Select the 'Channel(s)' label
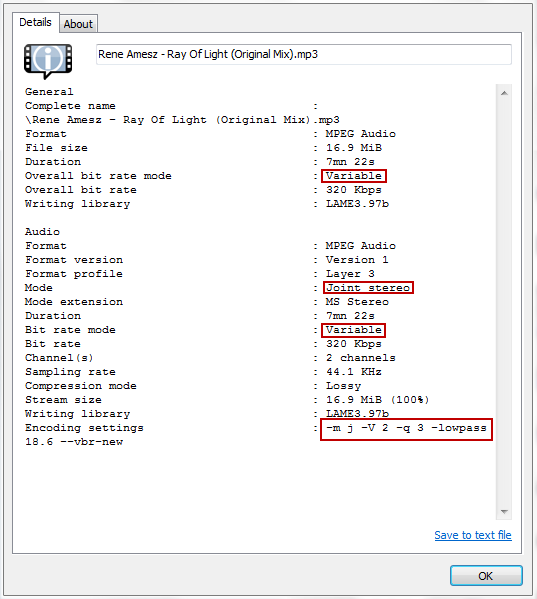The image size is (537, 599). coord(59,358)
